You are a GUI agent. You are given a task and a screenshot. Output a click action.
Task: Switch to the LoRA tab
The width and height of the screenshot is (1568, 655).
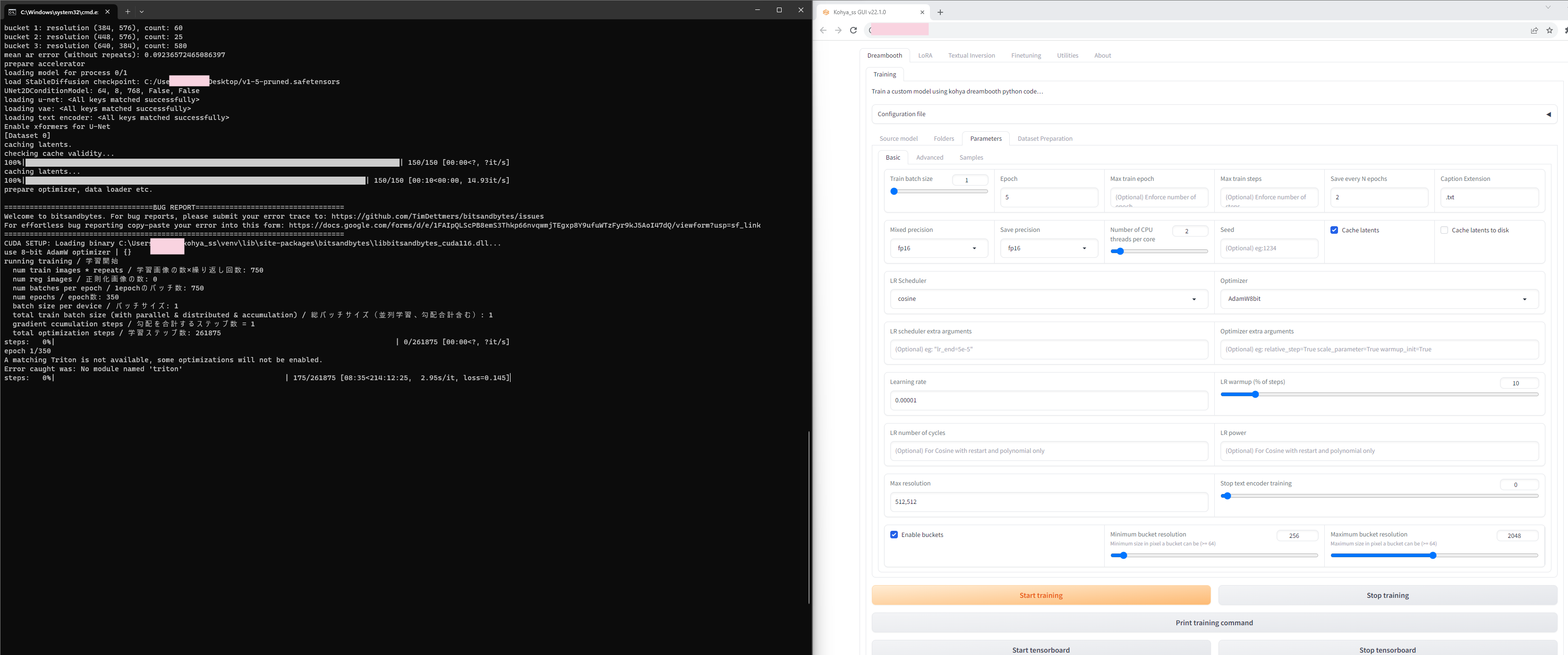click(925, 55)
